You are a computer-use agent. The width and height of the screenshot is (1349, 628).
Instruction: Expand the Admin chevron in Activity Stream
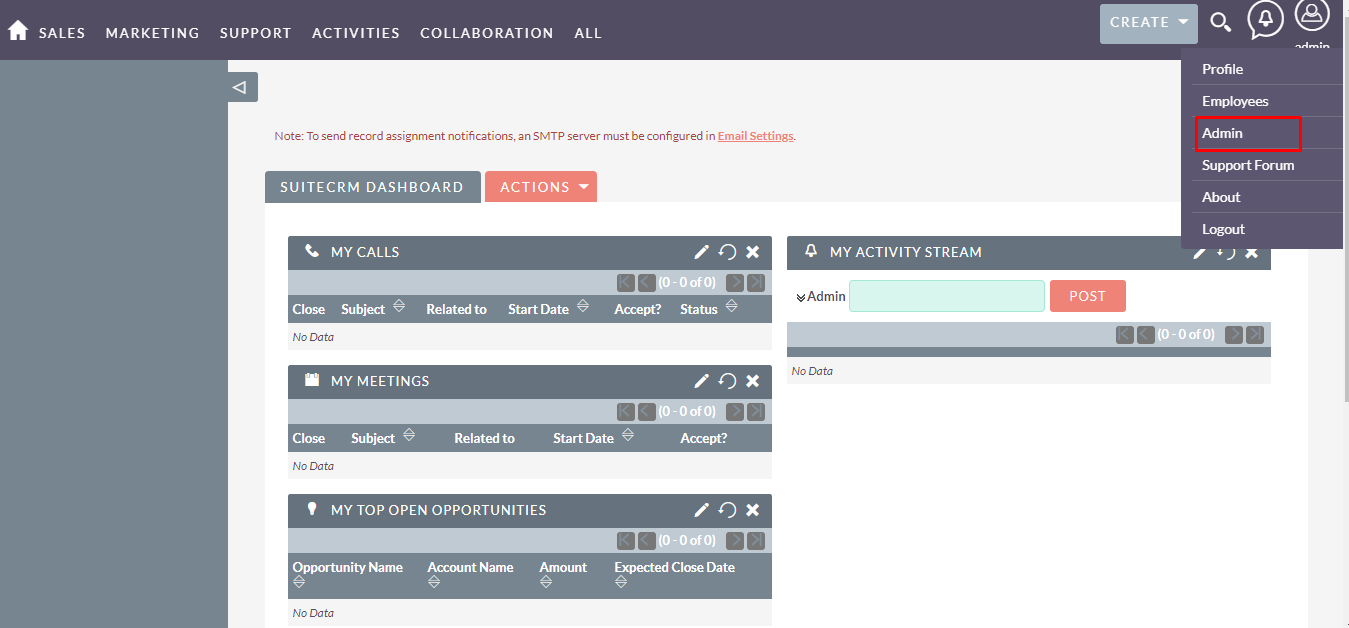(x=801, y=297)
